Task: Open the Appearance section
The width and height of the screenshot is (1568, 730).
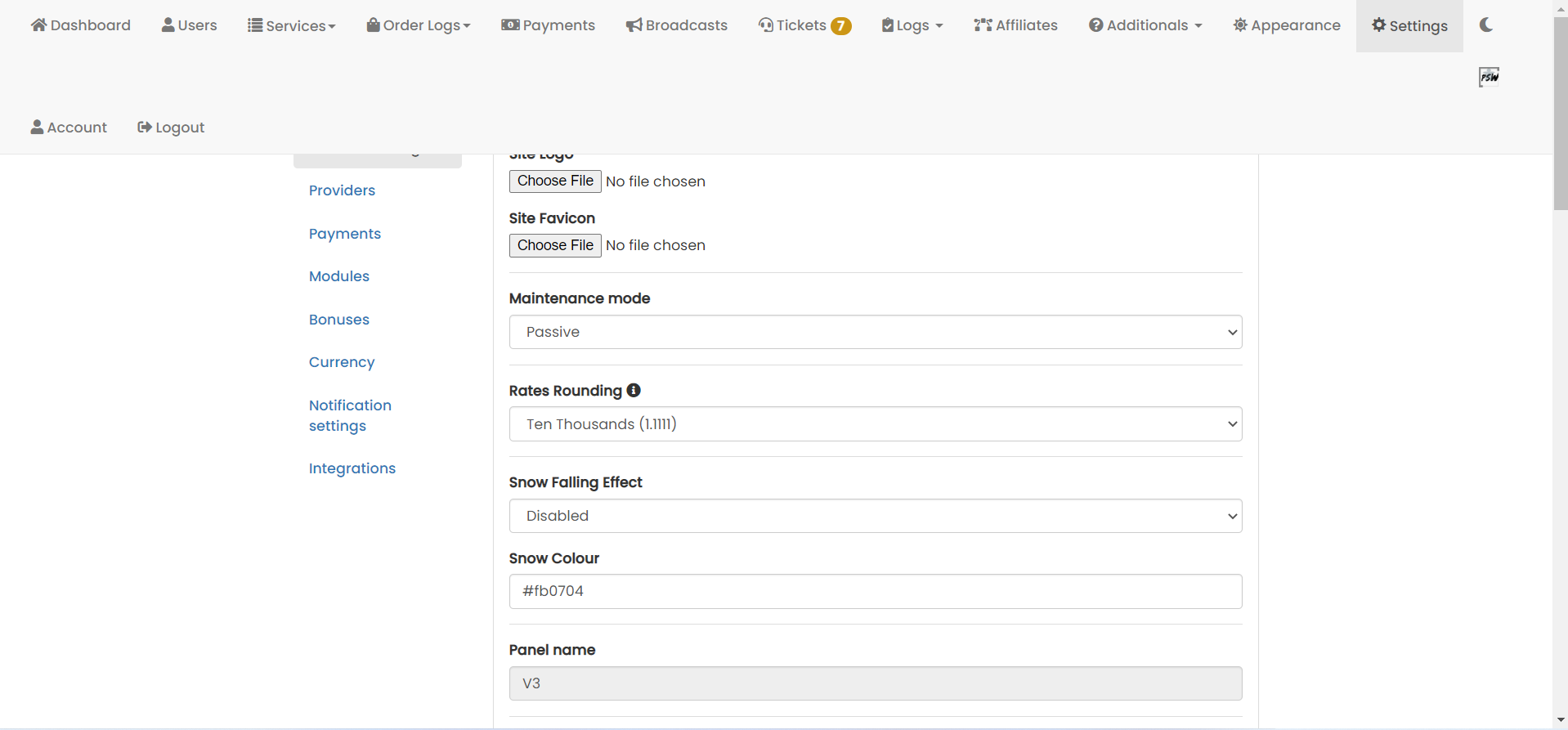Action: click(x=1287, y=25)
